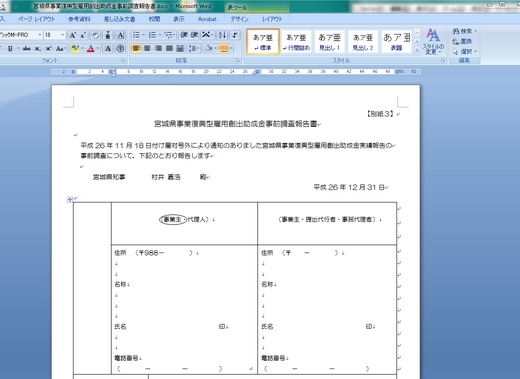Screen dimensions: 520x379
Task: Open the 表示 tab
Action: tap(179, 19)
